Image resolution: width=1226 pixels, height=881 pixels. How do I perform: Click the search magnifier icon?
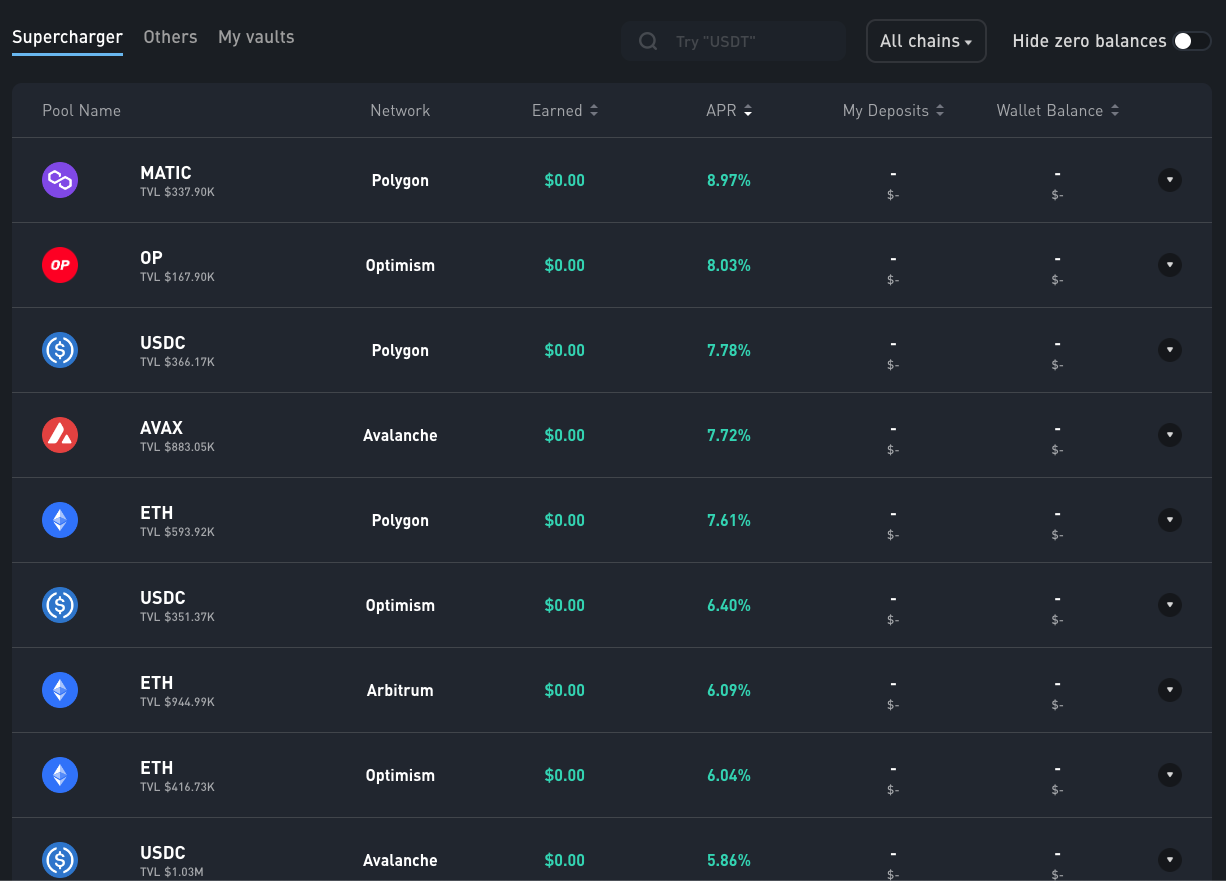(648, 41)
